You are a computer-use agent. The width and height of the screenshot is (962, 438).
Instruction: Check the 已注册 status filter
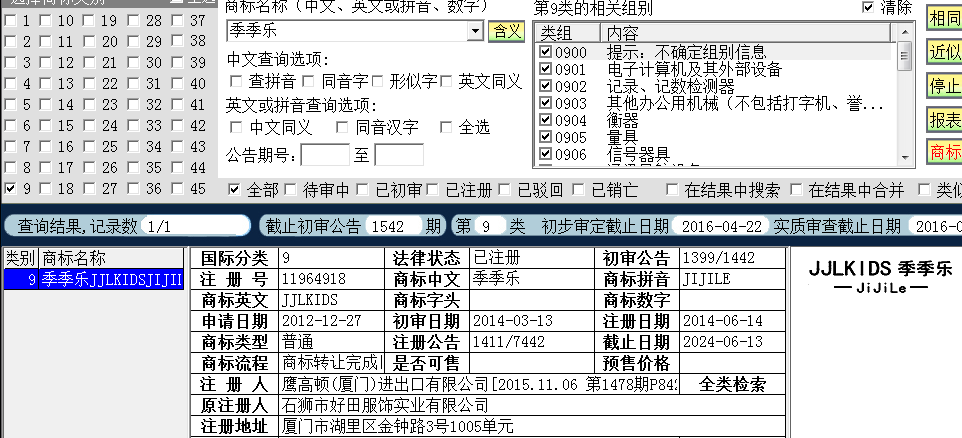(x=433, y=190)
